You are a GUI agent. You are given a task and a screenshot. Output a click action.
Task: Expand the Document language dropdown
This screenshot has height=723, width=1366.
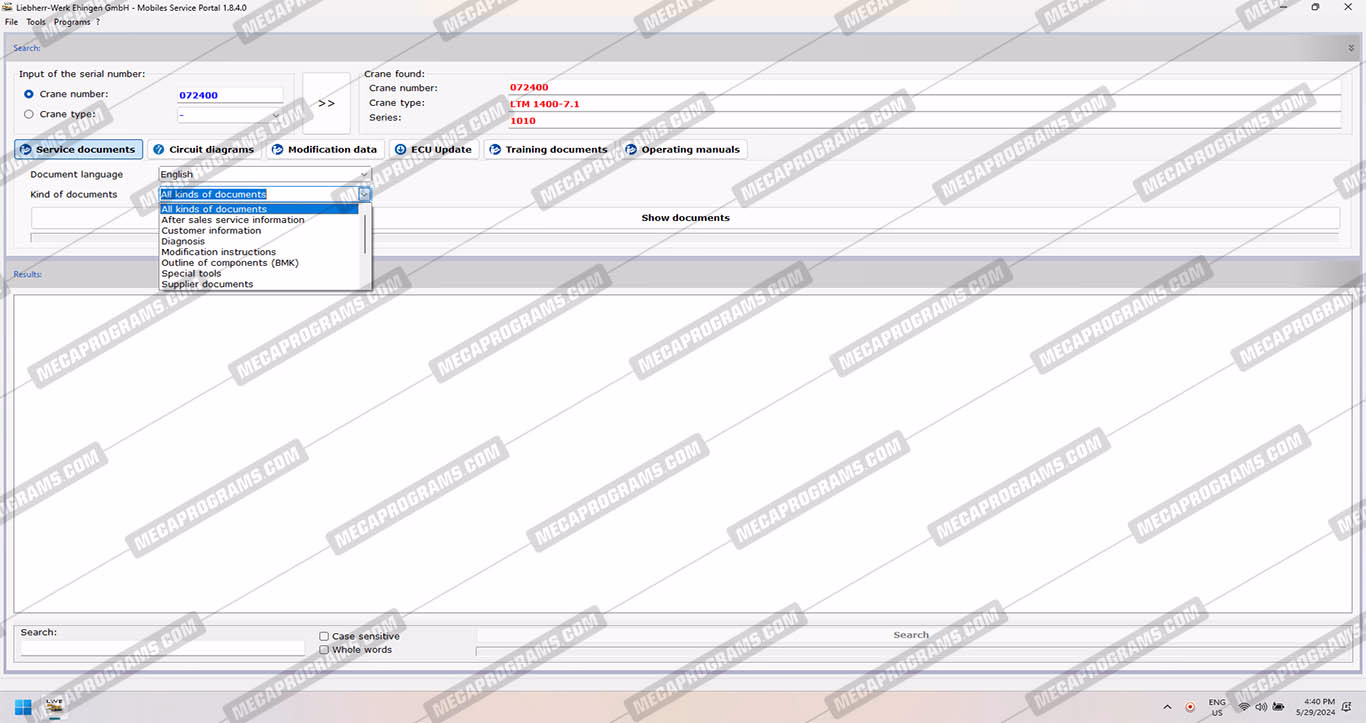point(364,174)
